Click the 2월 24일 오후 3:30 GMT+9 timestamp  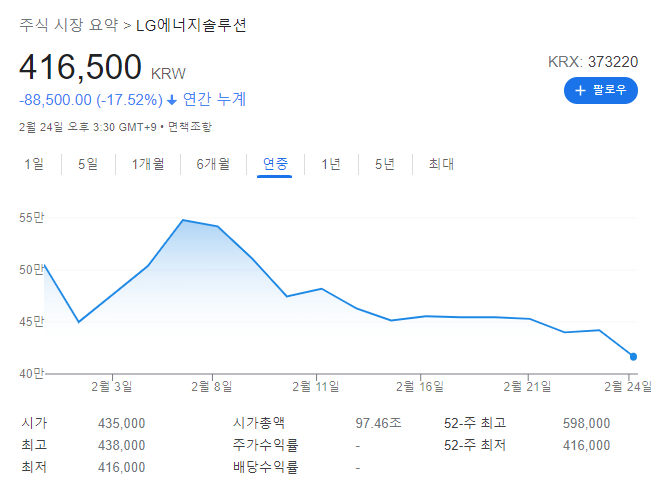tap(88, 127)
